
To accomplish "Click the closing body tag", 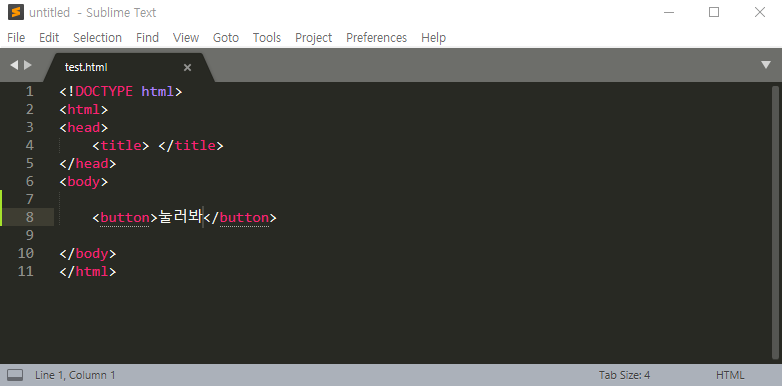I will click(88, 254).
